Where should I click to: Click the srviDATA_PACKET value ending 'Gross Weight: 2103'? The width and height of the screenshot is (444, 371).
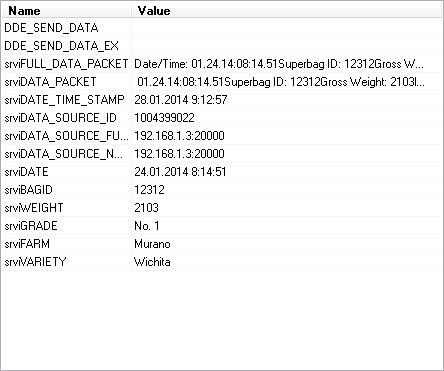coord(281,82)
